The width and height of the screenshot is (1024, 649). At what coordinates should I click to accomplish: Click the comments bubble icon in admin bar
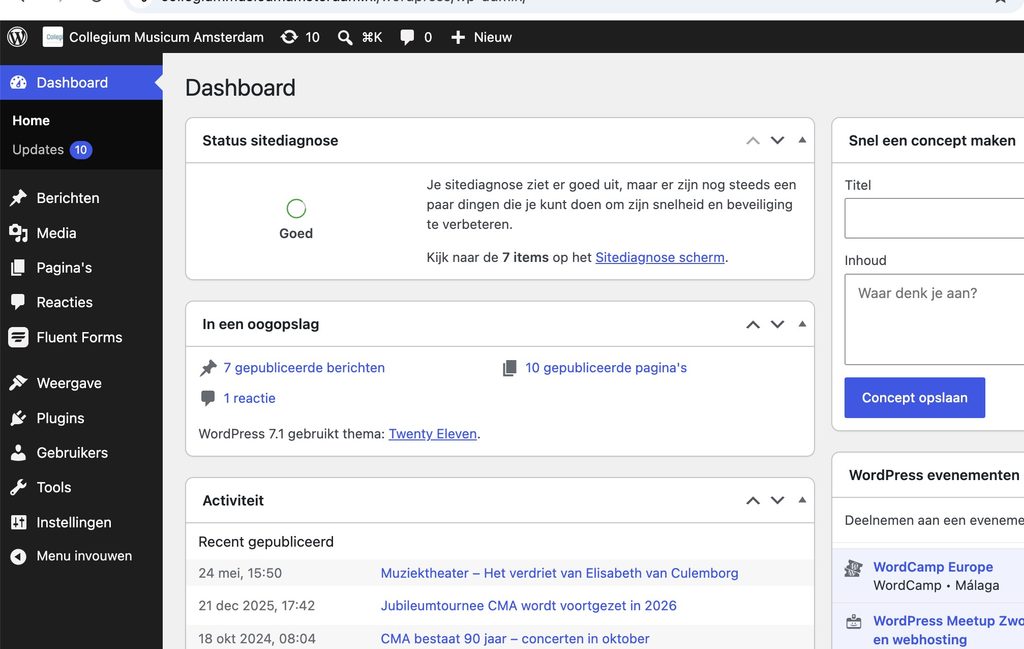407,37
